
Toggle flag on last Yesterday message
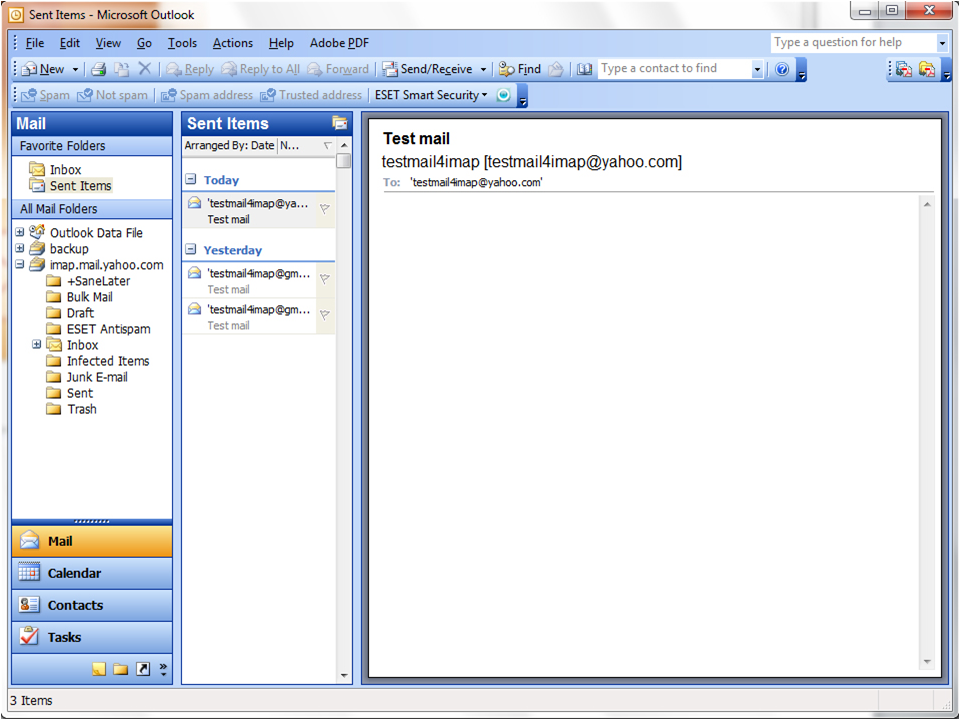pyautogui.click(x=325, y=315)
